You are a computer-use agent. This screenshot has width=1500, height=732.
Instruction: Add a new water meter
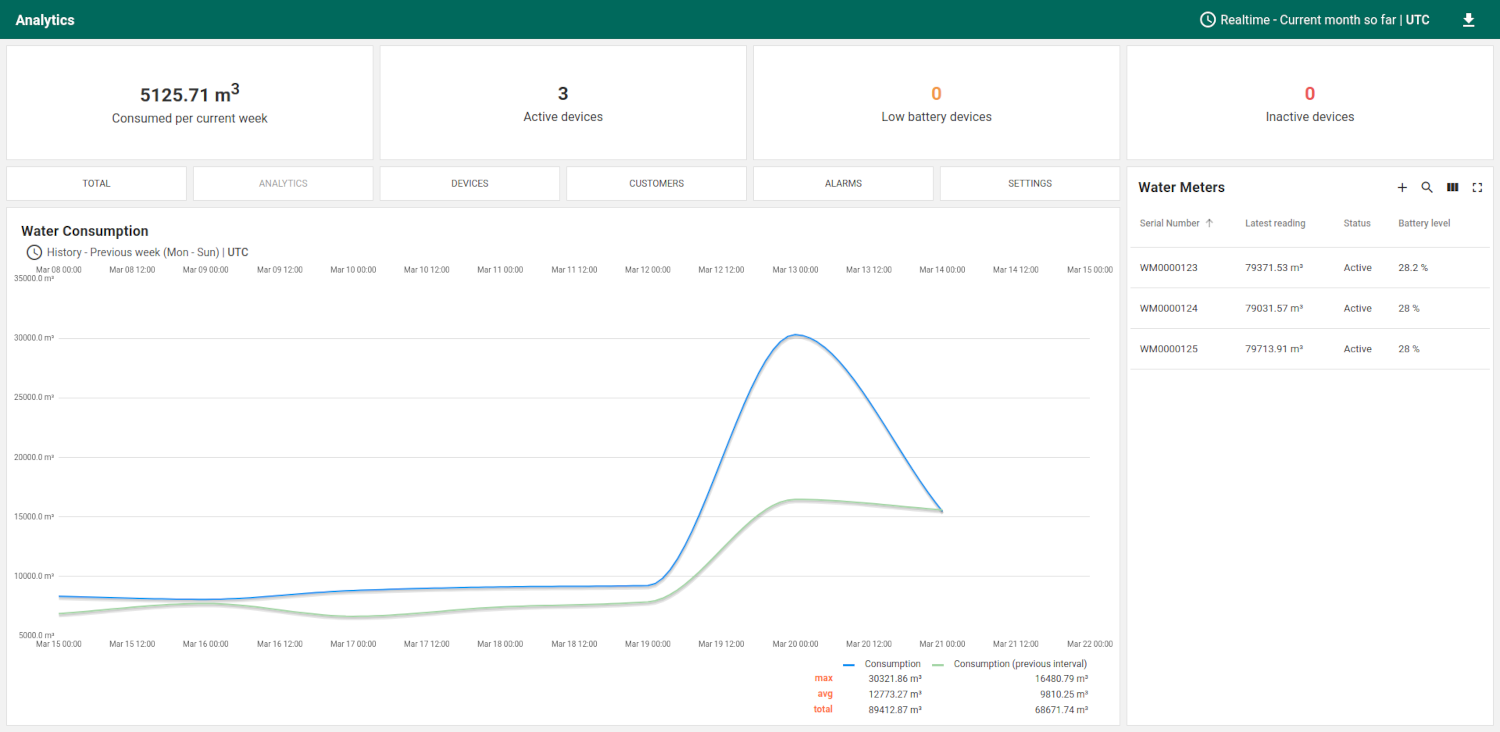[x=1402, y=187]
